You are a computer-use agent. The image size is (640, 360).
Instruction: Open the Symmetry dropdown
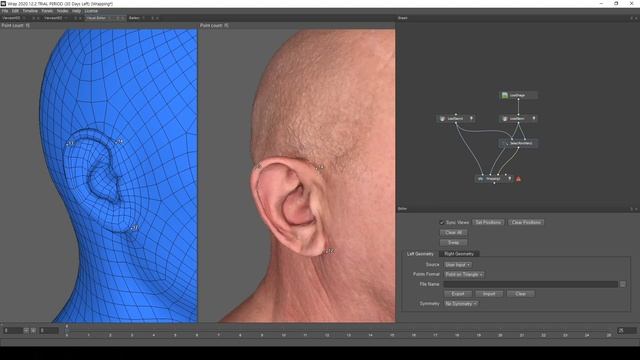click(x=461, y=304)
